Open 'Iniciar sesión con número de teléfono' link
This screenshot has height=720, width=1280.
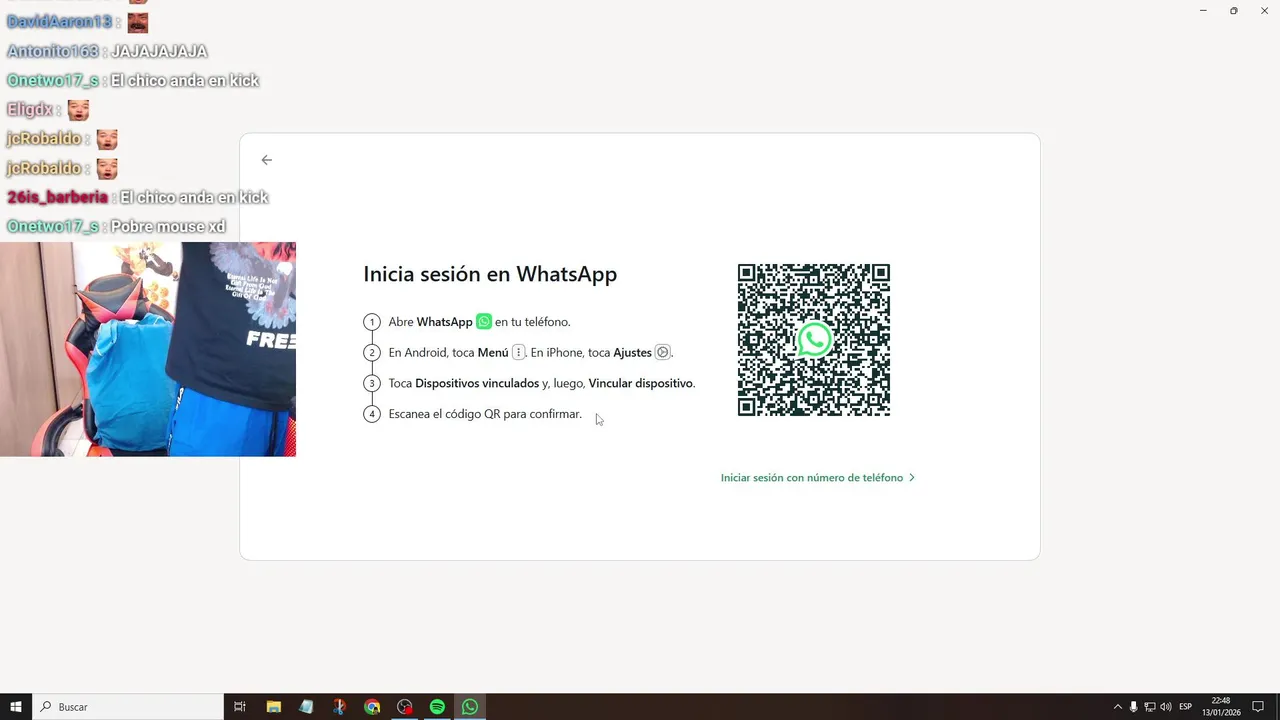818,478
